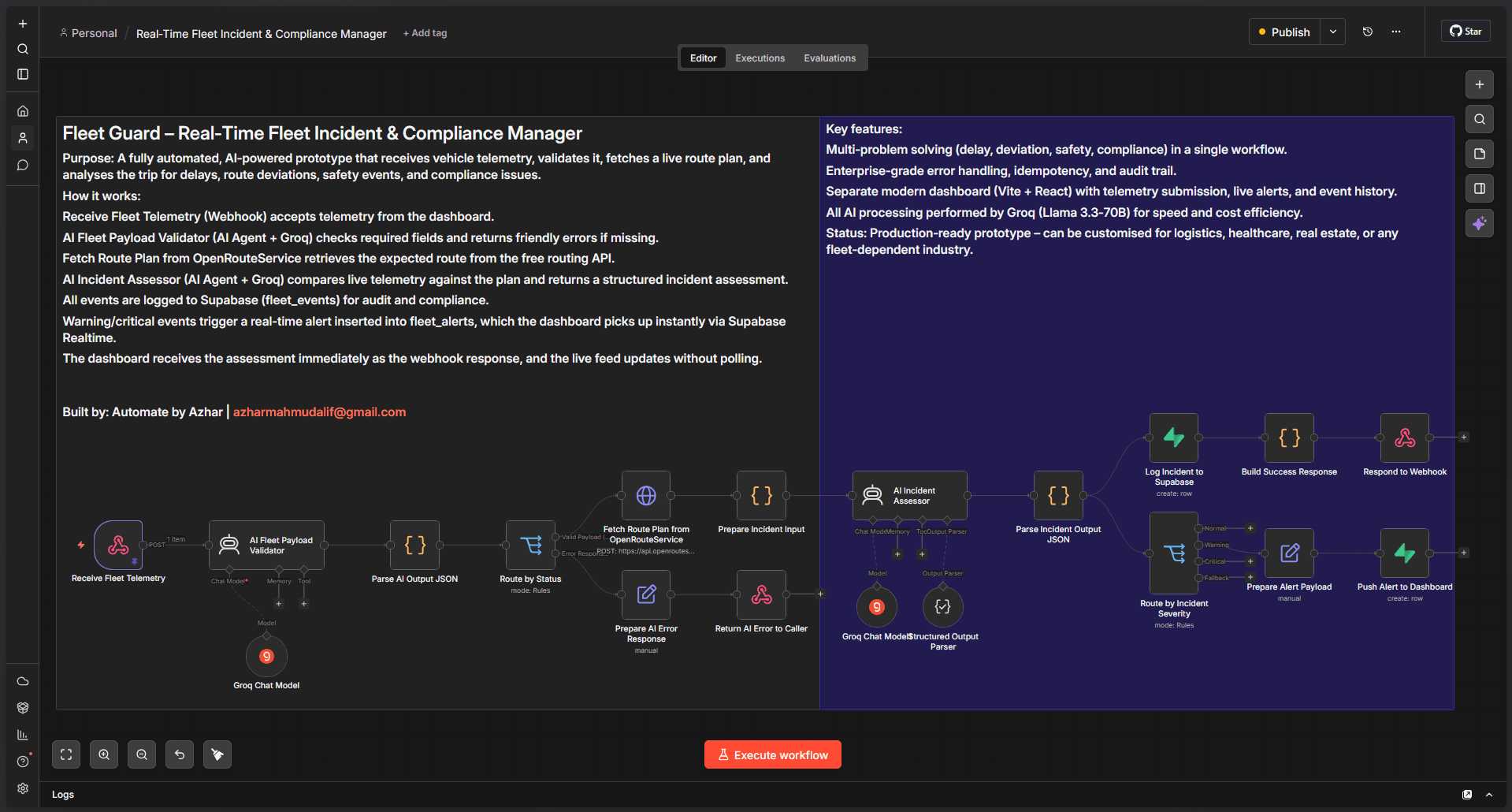Image resolution: width=1512 pixels, height=812 pixels.
Task: Select the Fetch Route Plan HTTP node
Action: 646,495
